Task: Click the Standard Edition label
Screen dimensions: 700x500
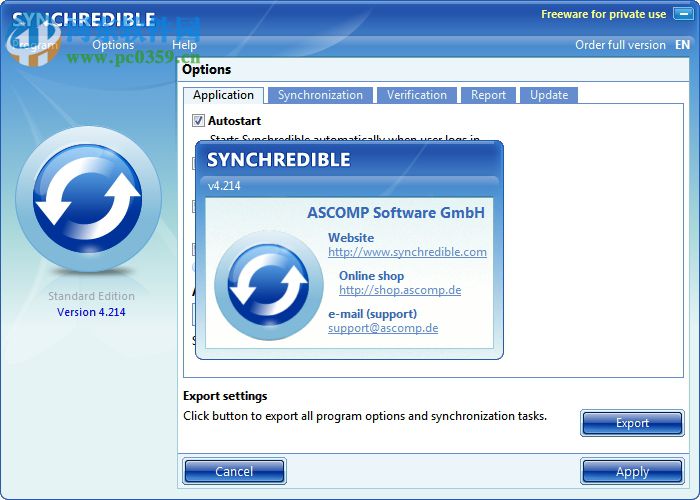Action: (x=91, y=296)
